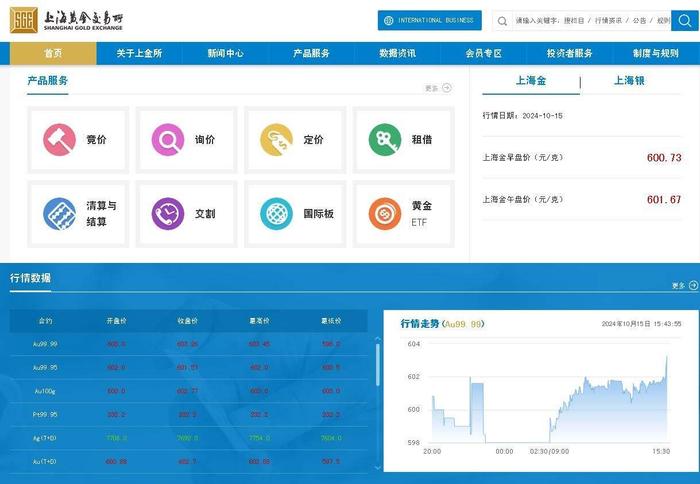Open the 关于上金所 menu

139,54
